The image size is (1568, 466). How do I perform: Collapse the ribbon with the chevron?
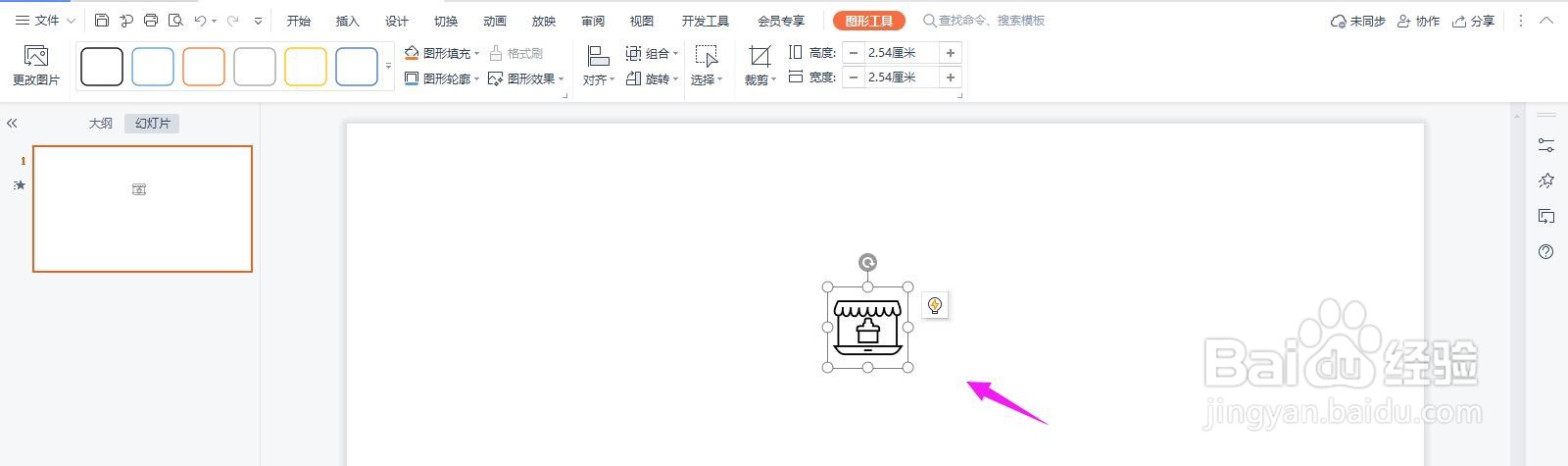click(1546, 21)
